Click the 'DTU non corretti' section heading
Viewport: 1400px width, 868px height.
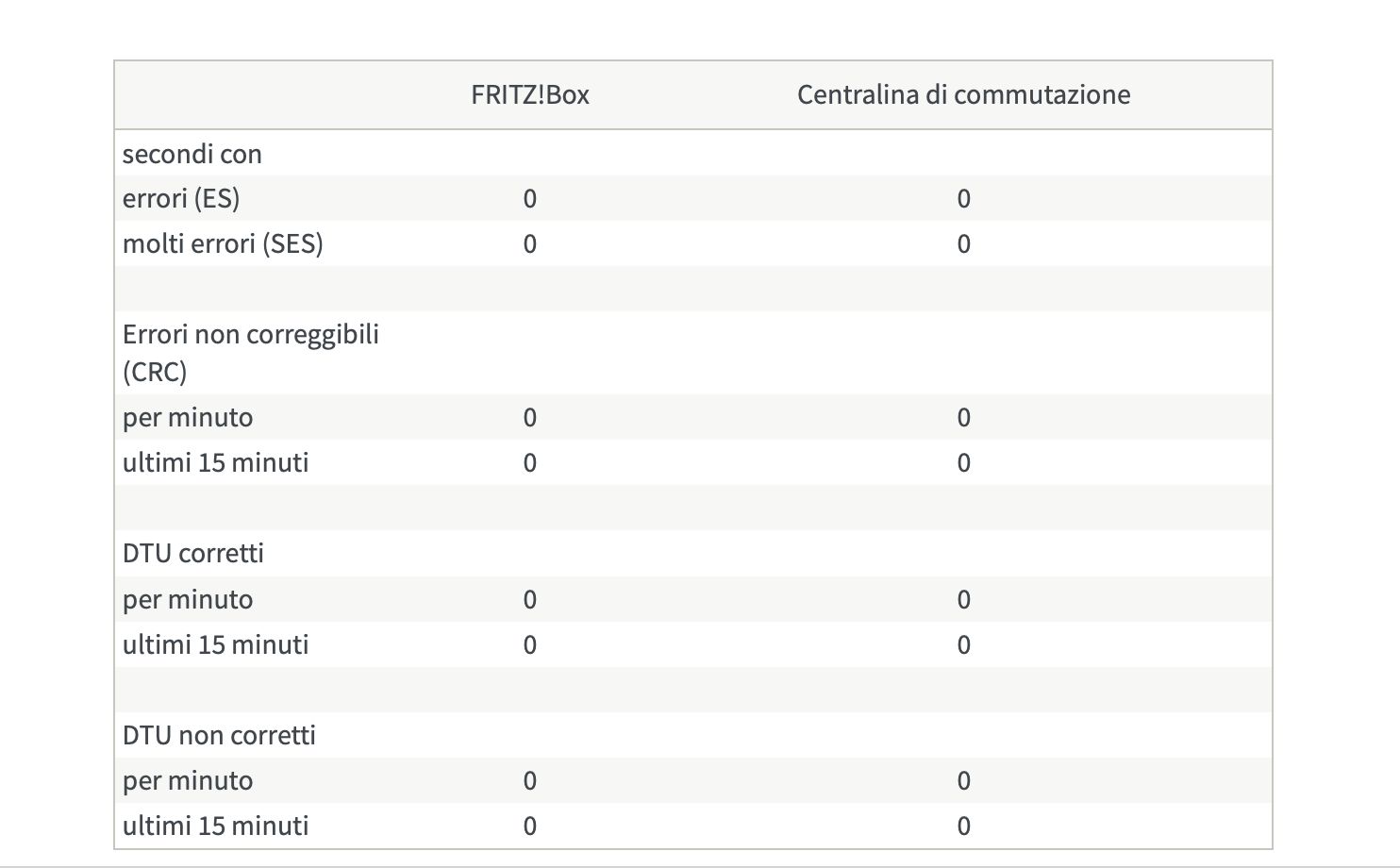(x=219, y=735)
